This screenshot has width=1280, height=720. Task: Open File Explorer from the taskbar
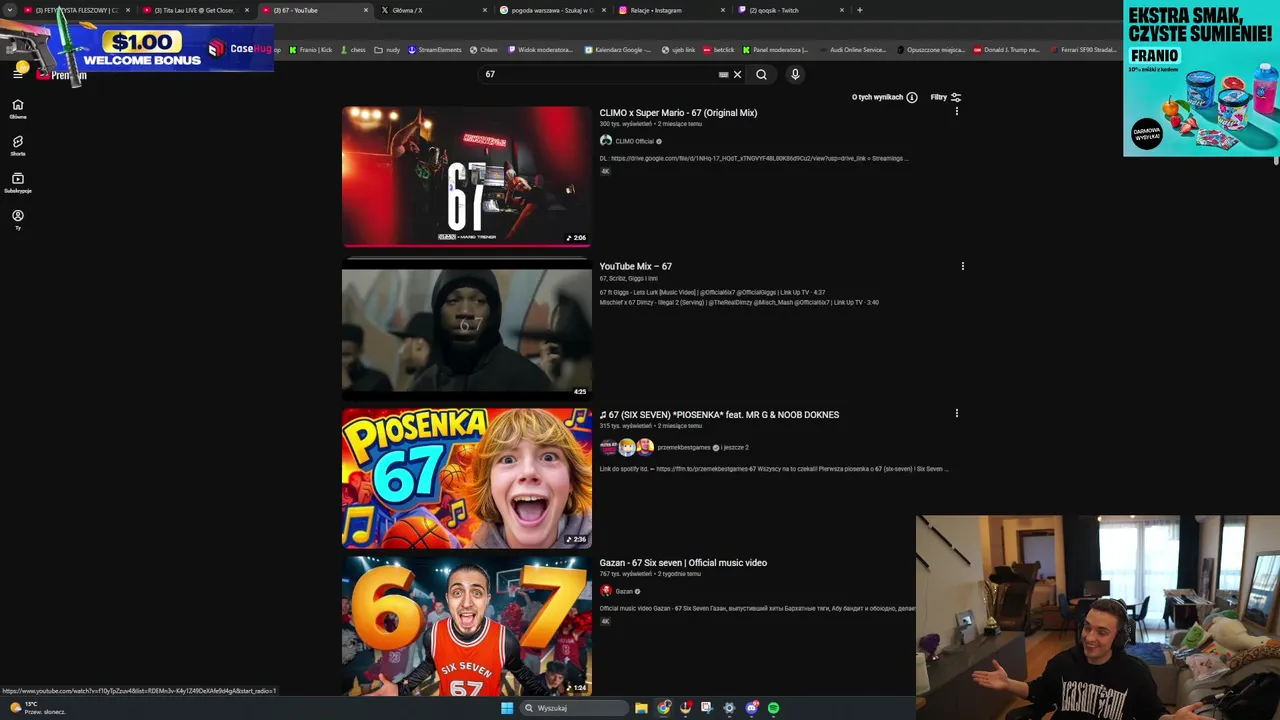[x=641, y=708]
